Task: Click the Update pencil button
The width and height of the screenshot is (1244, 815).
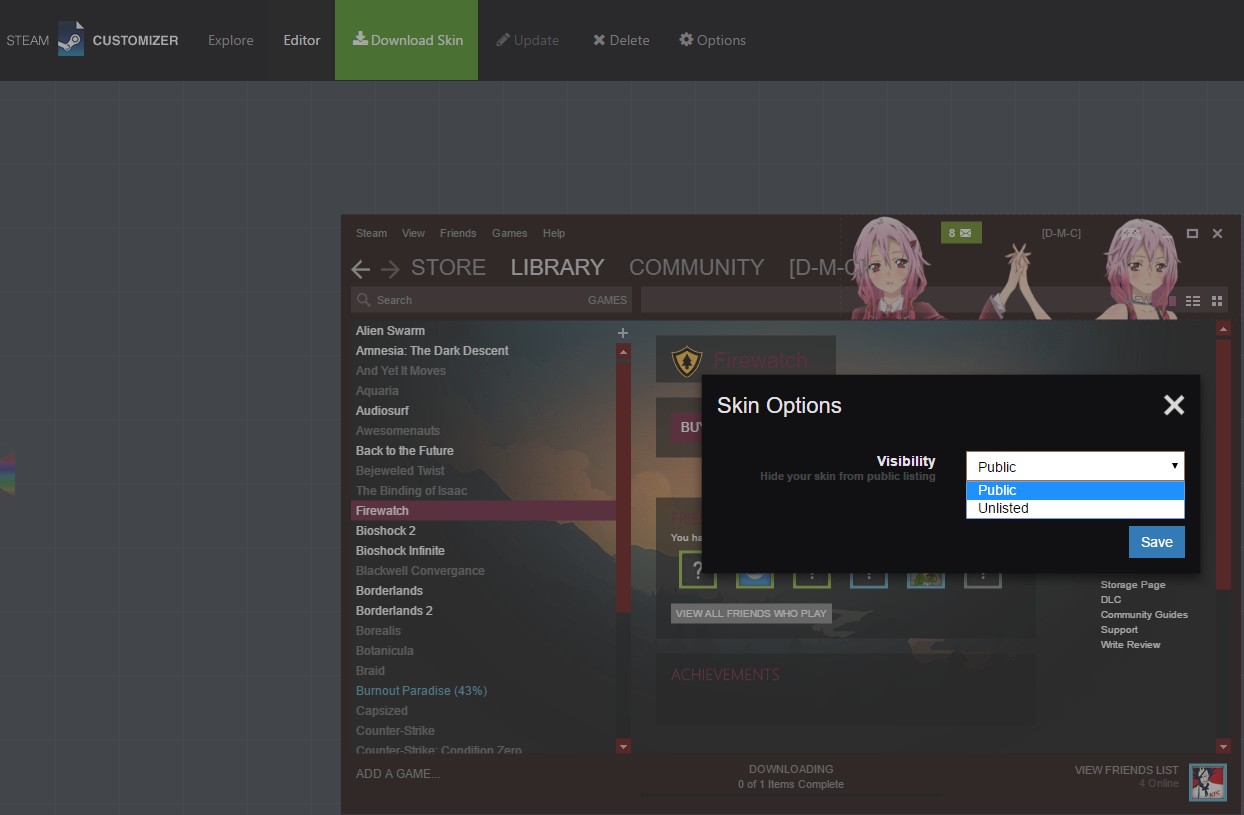Action: [527, 40]
